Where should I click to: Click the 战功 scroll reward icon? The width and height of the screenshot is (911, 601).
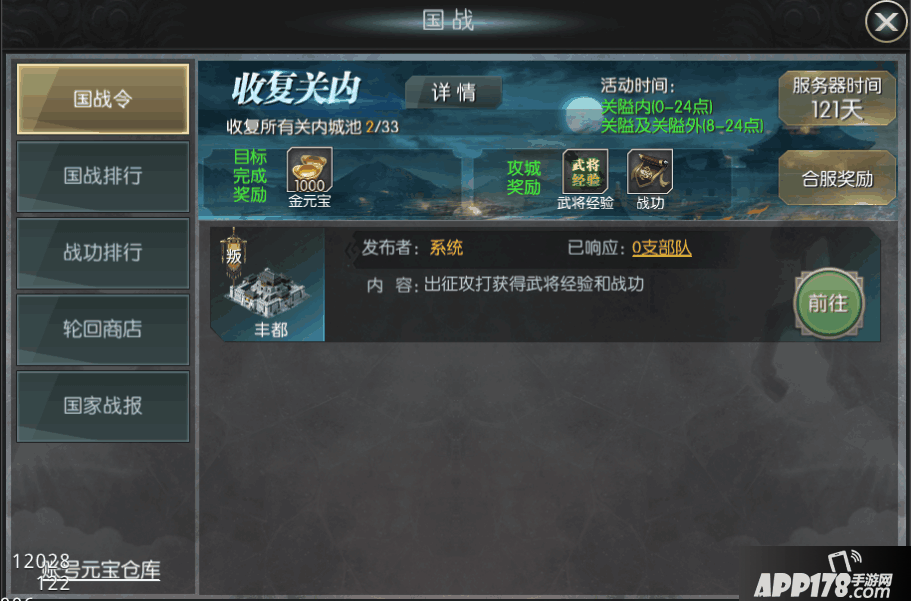650,171
